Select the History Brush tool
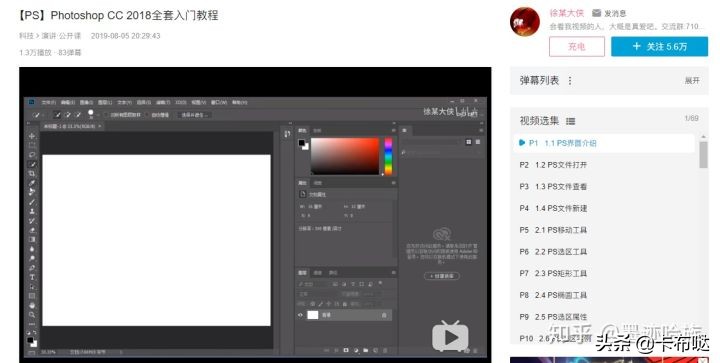Screen dimensions: 720x363 click(32, 221)
